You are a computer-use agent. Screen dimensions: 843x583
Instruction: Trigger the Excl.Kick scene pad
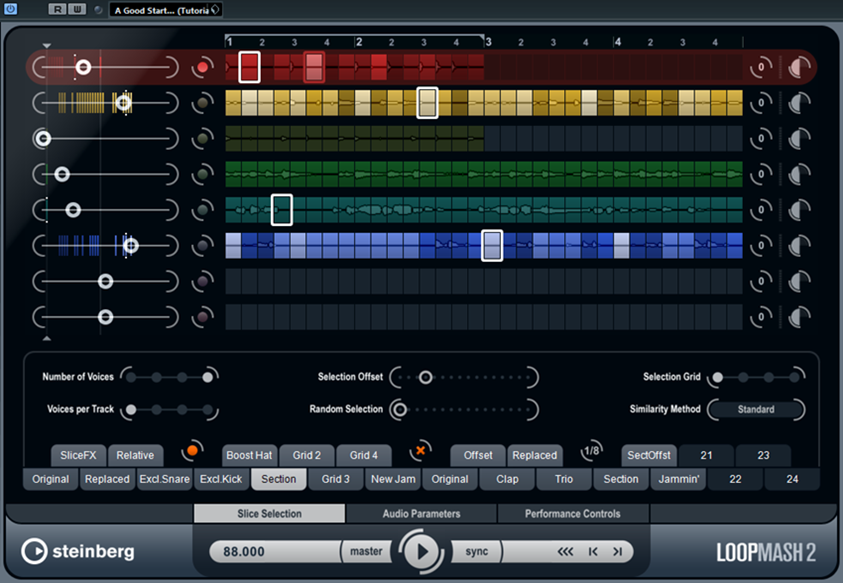pos(220,479)
